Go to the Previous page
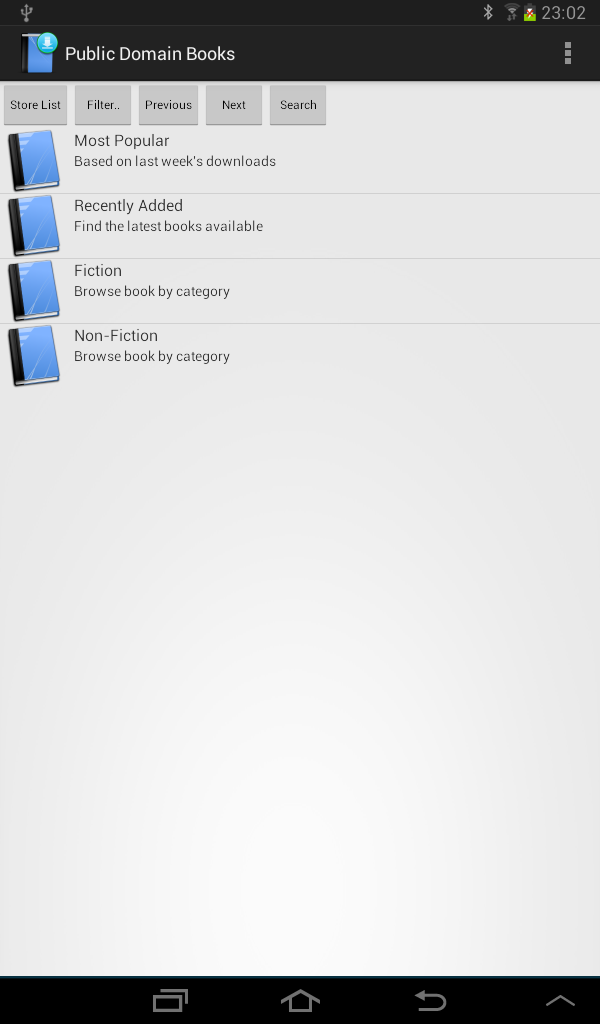The height and width of the screenshot is (1024, 600). 168,104
